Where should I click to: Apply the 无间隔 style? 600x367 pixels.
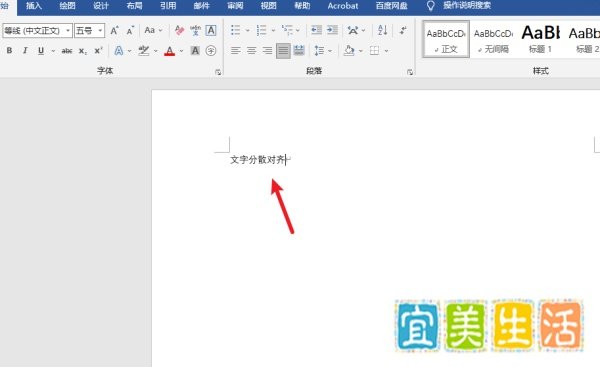[493, 39]
